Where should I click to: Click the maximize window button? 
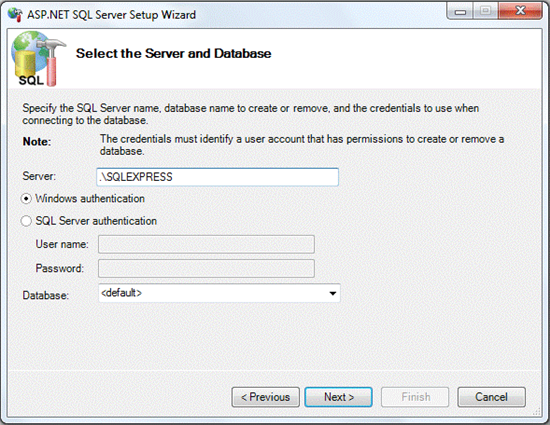(485, 12)
